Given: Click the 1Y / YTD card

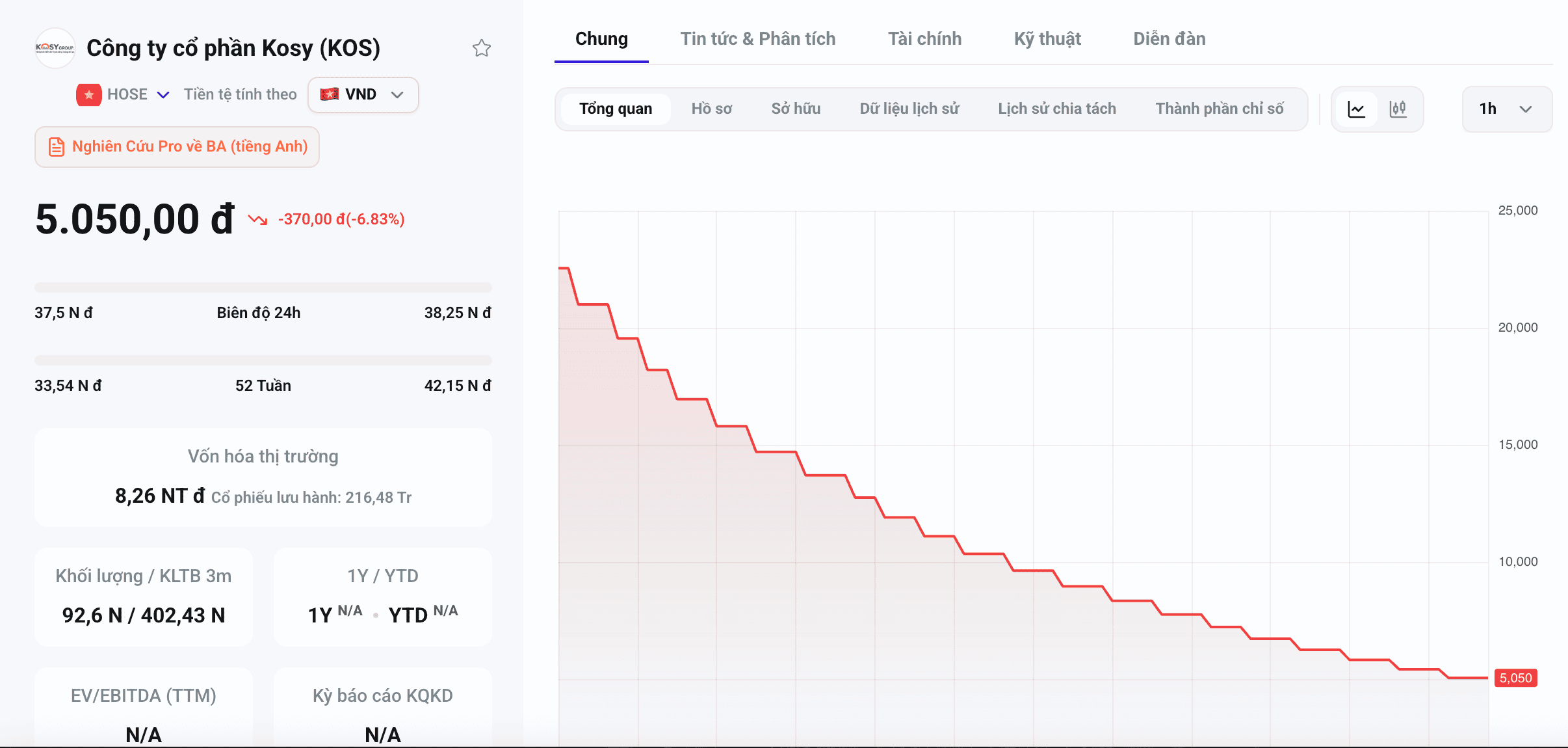Looking at the screenshot, I should 383,597.
